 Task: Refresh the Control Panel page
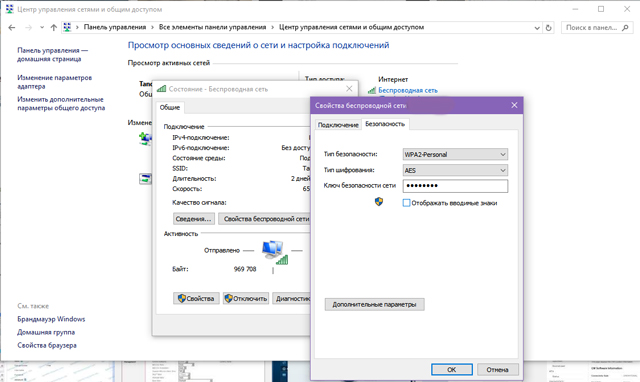tap(549, 28)
